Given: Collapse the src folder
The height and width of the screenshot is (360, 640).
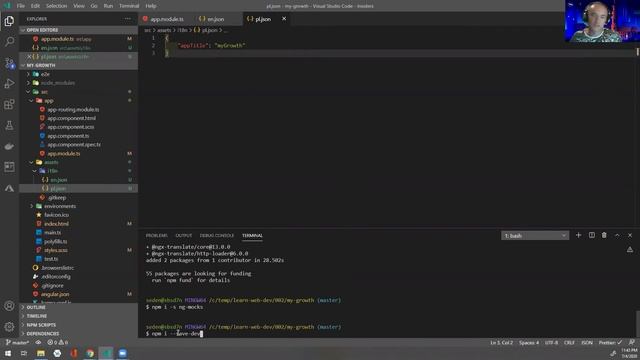Looking at the screenshot, I should pos(44,92).
